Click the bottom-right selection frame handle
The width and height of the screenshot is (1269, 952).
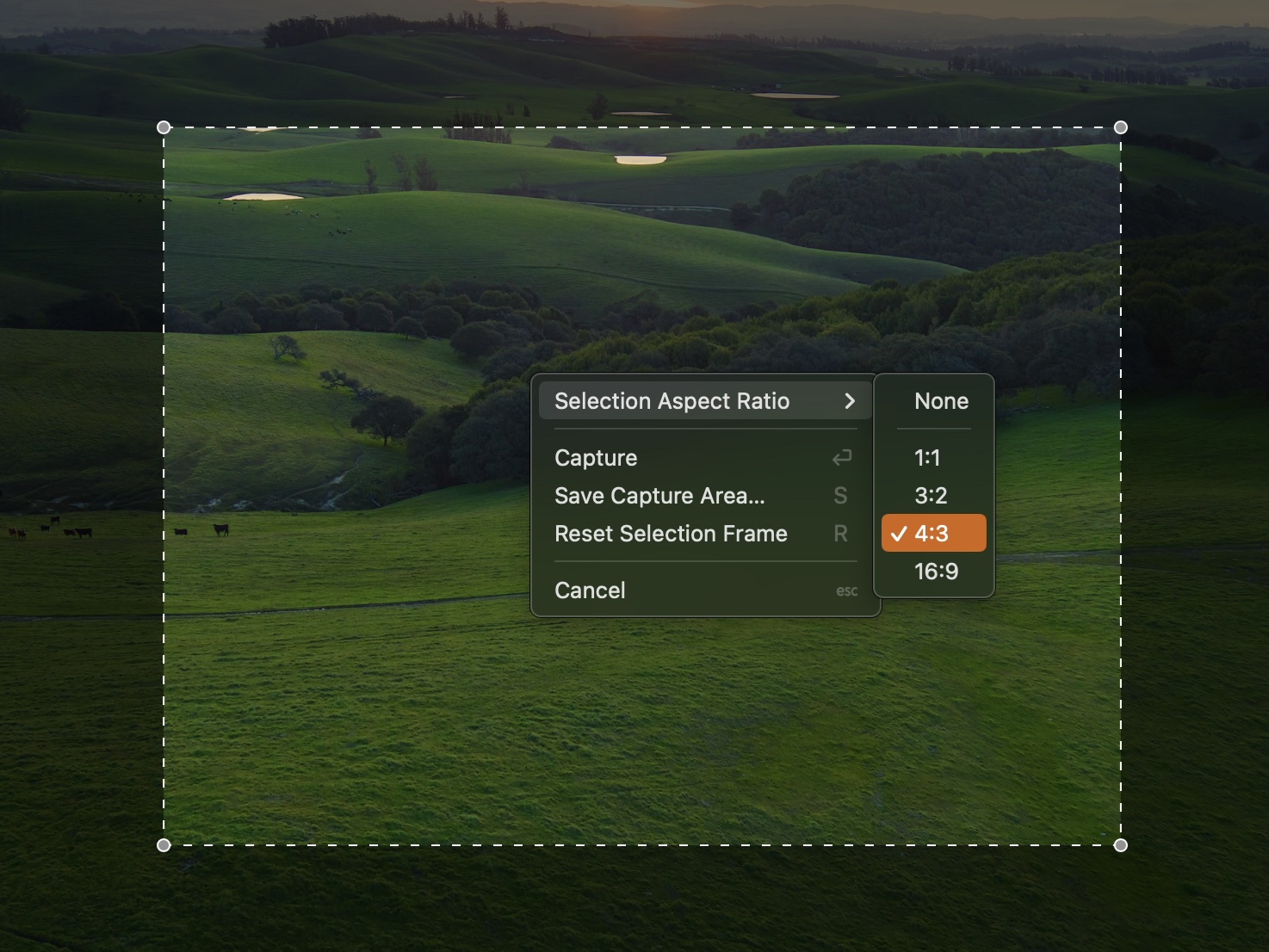(x=1120, y=845)
